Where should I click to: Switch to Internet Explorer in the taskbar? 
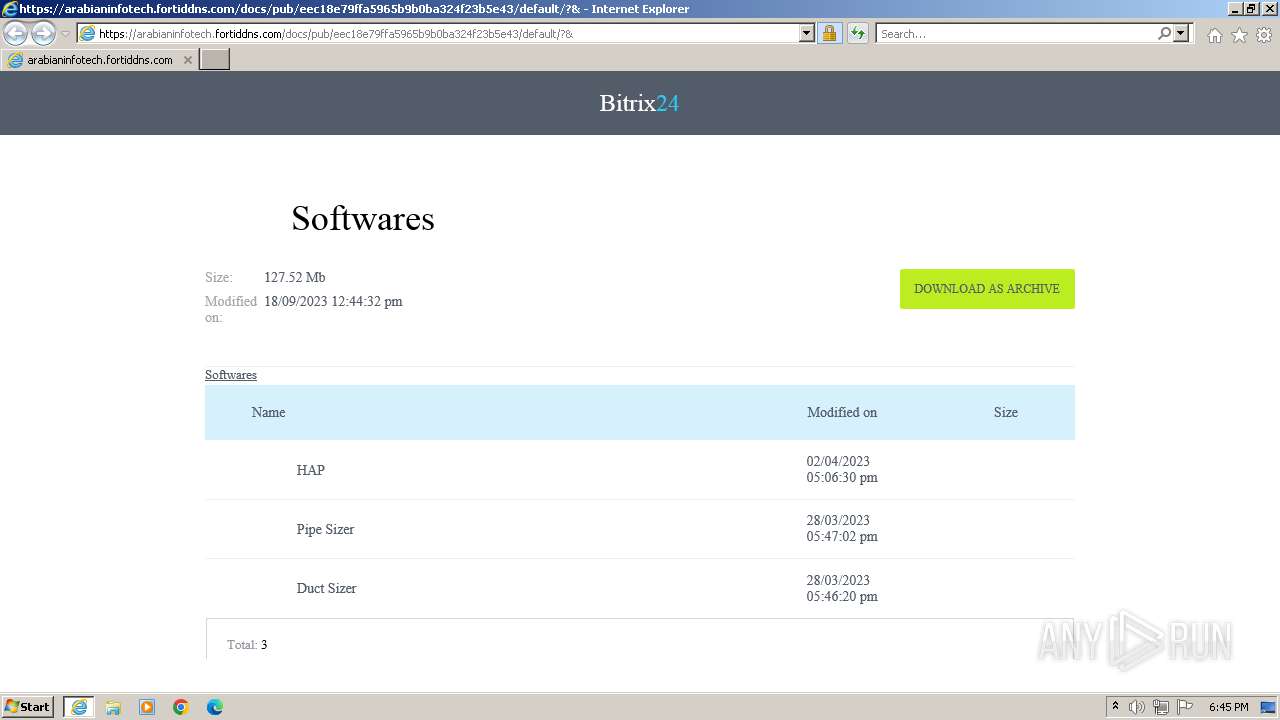point(79,707)
